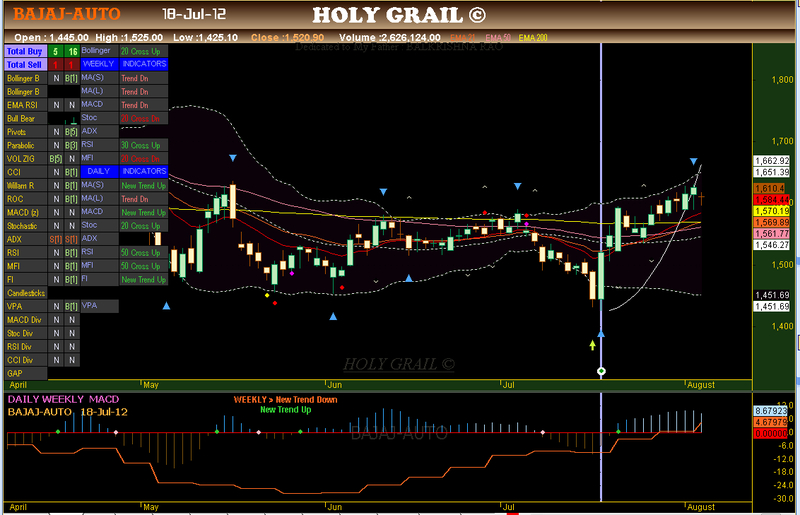Click the DAILY INDICATORS header
This screenshot has width=800, height=515.
coord(124,171)
